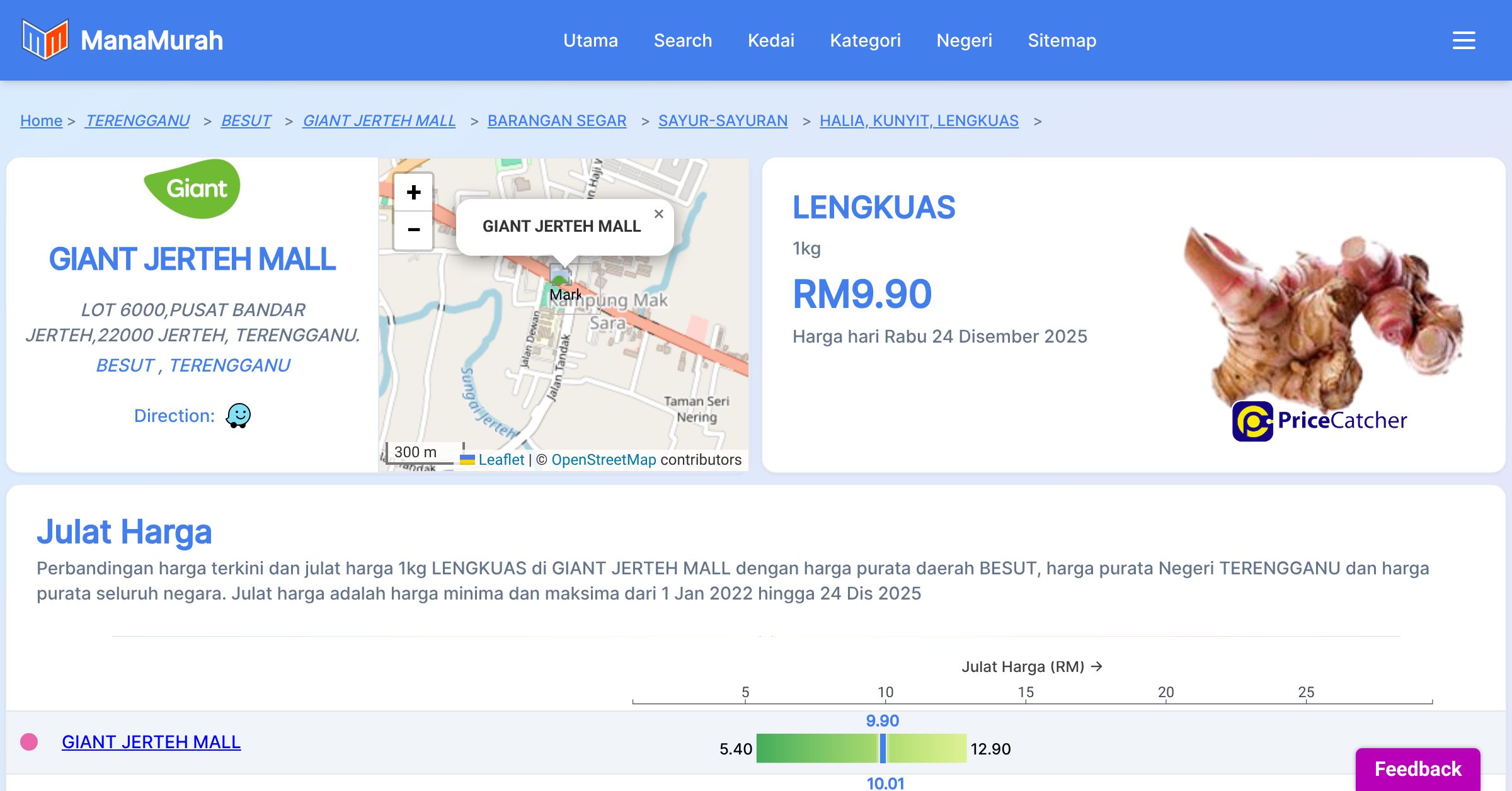The width and height of the screenshot is (1512, 791).
Task: Open Waze directions icon
Action: pyautogui.click(x=238, y=416)
